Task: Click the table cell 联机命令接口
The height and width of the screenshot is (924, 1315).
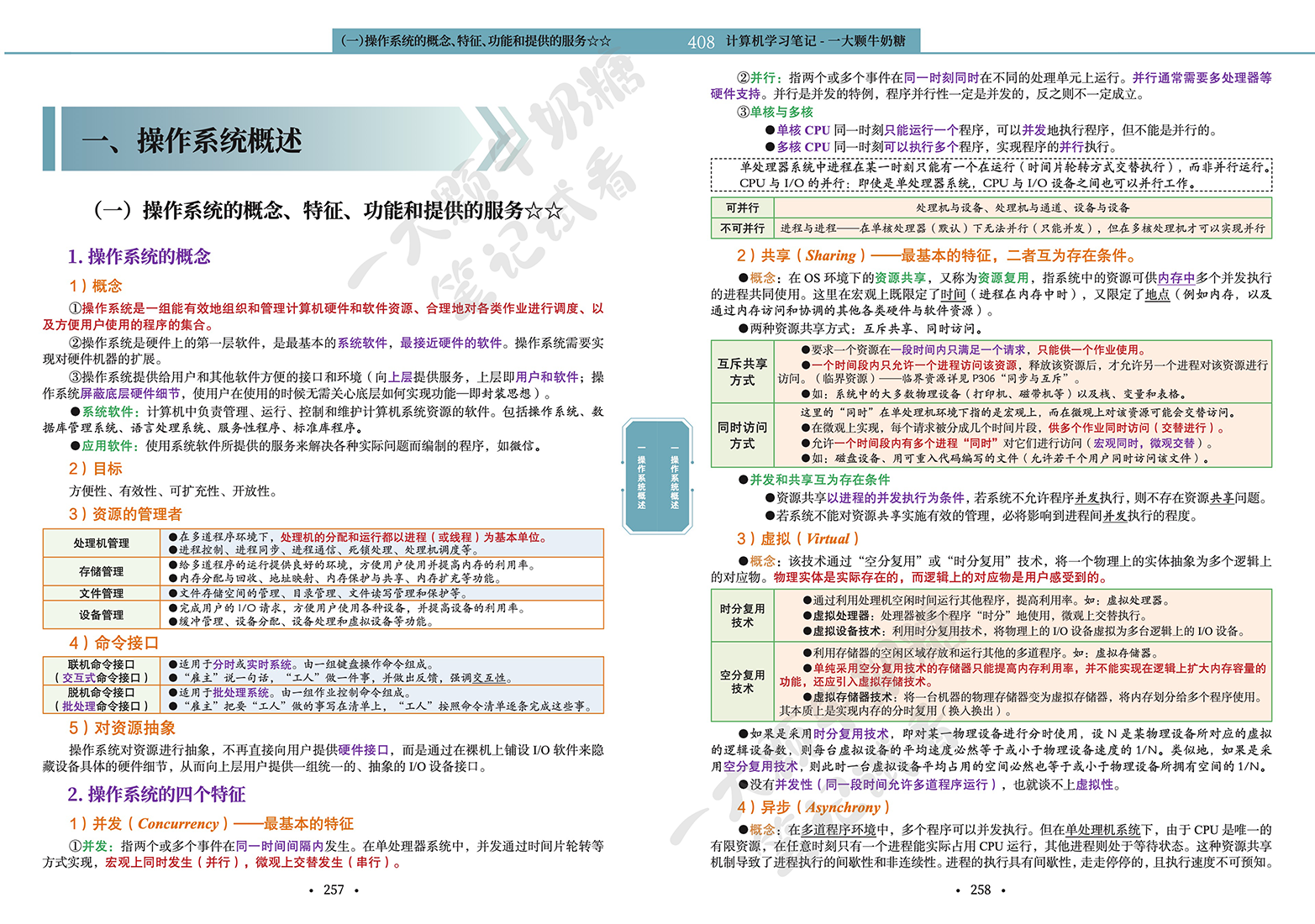Action: 102,670
